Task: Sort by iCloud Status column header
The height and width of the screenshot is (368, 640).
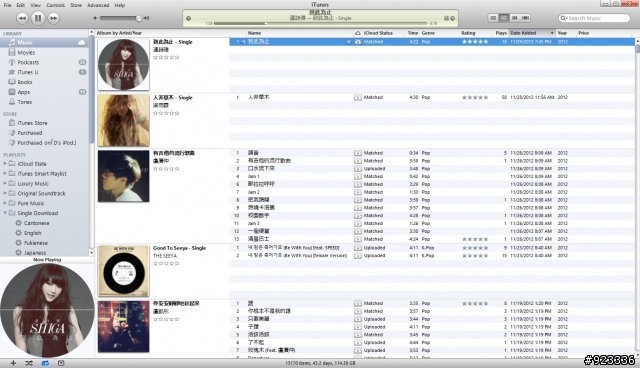Action: pos(378,33)
